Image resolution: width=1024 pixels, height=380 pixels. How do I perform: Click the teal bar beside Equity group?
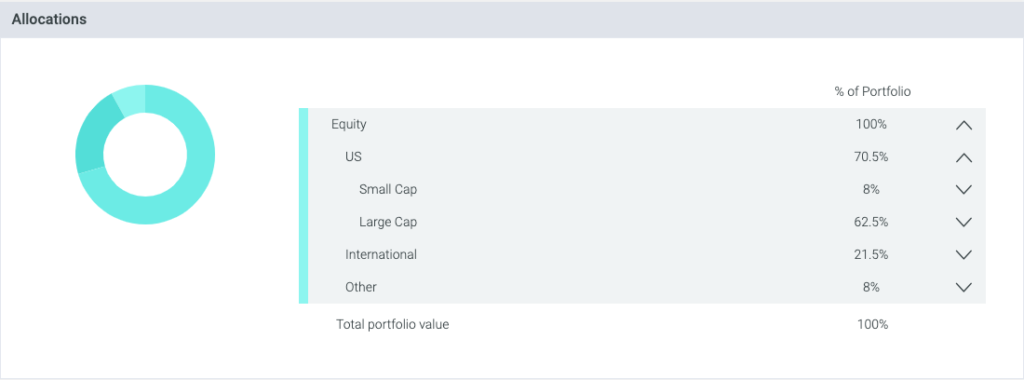pyautogui.click(x=303, y=206)
